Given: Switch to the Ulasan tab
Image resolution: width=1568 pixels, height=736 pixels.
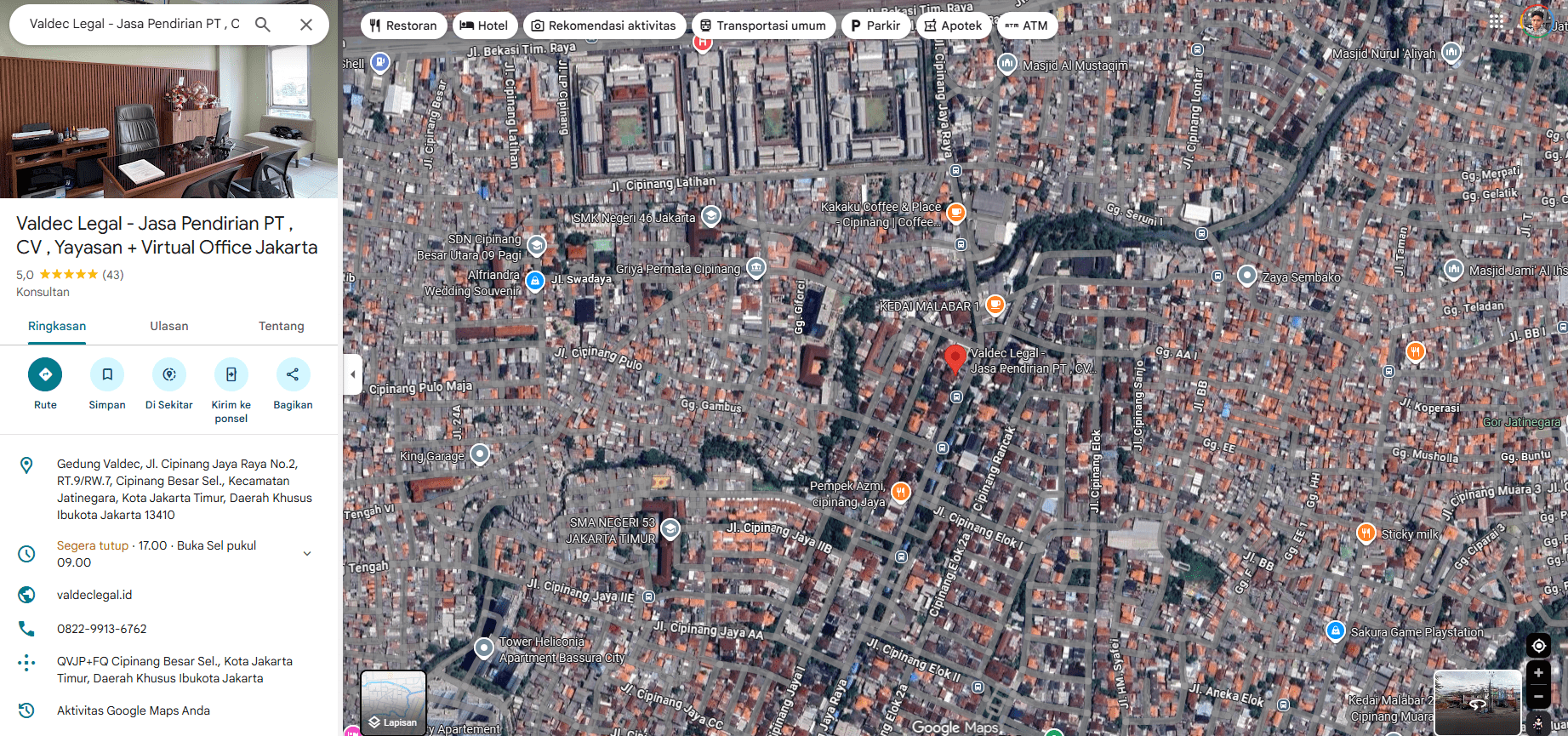Looking at the screenshot, I should [x=169, y=326].
